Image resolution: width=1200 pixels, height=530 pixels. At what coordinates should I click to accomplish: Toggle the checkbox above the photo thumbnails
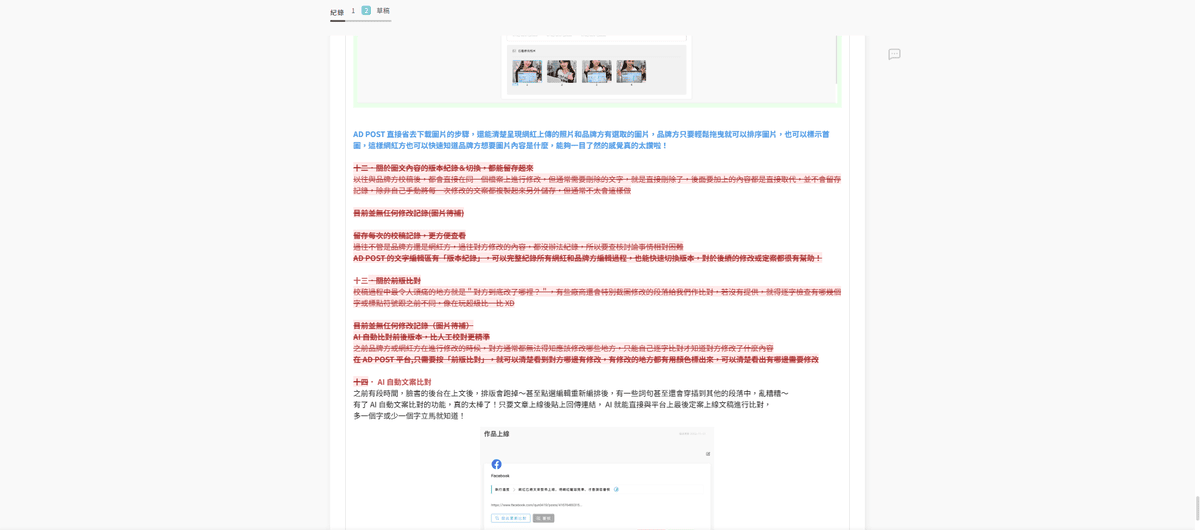click(x=515, y=50)
